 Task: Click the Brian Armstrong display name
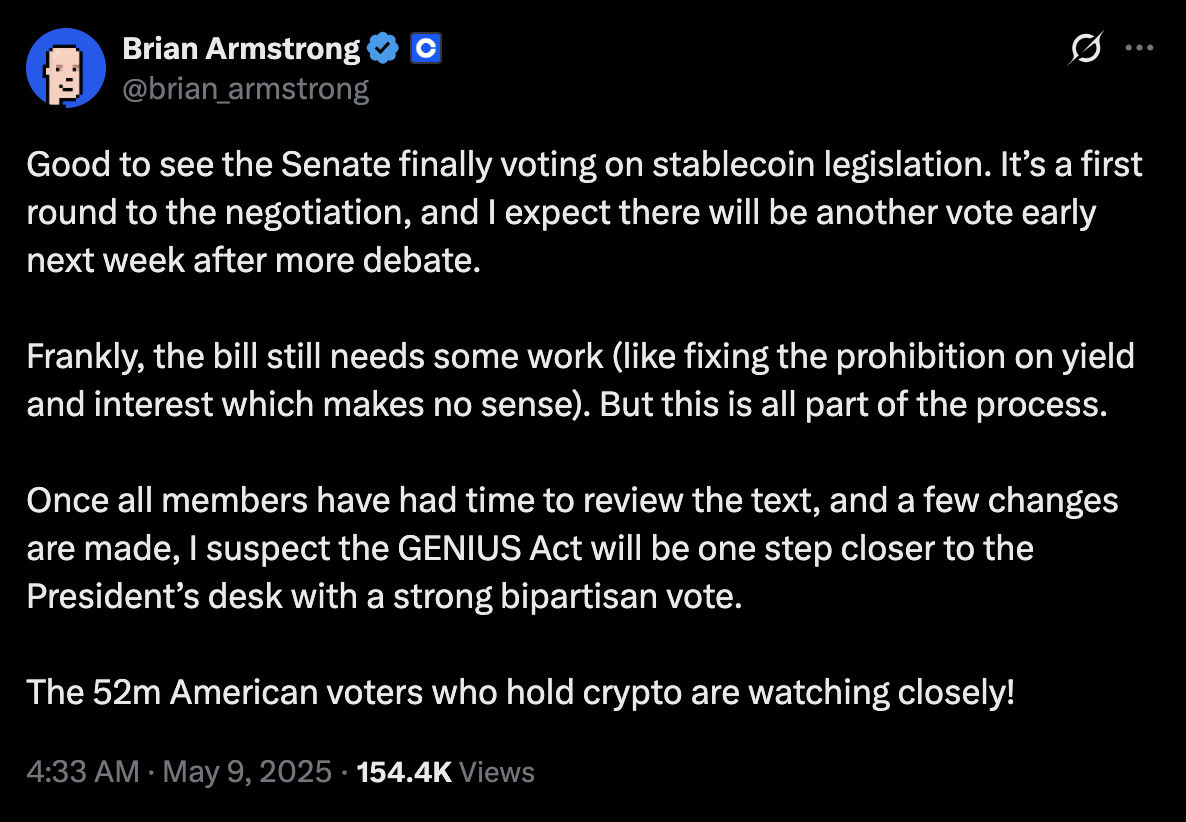coord(241,49)
